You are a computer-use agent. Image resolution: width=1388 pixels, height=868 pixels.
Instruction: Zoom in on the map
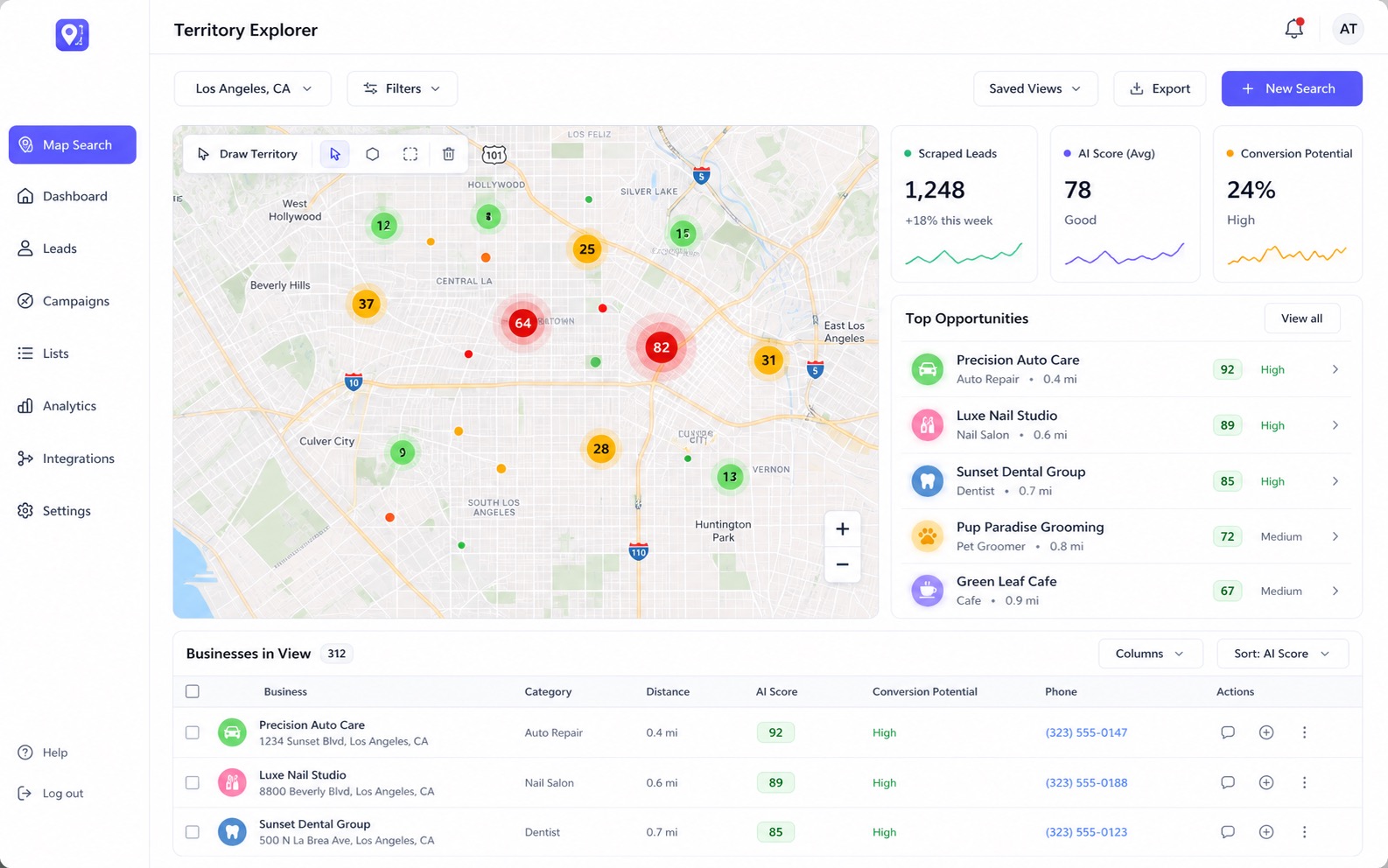click(x=843, y=528)
